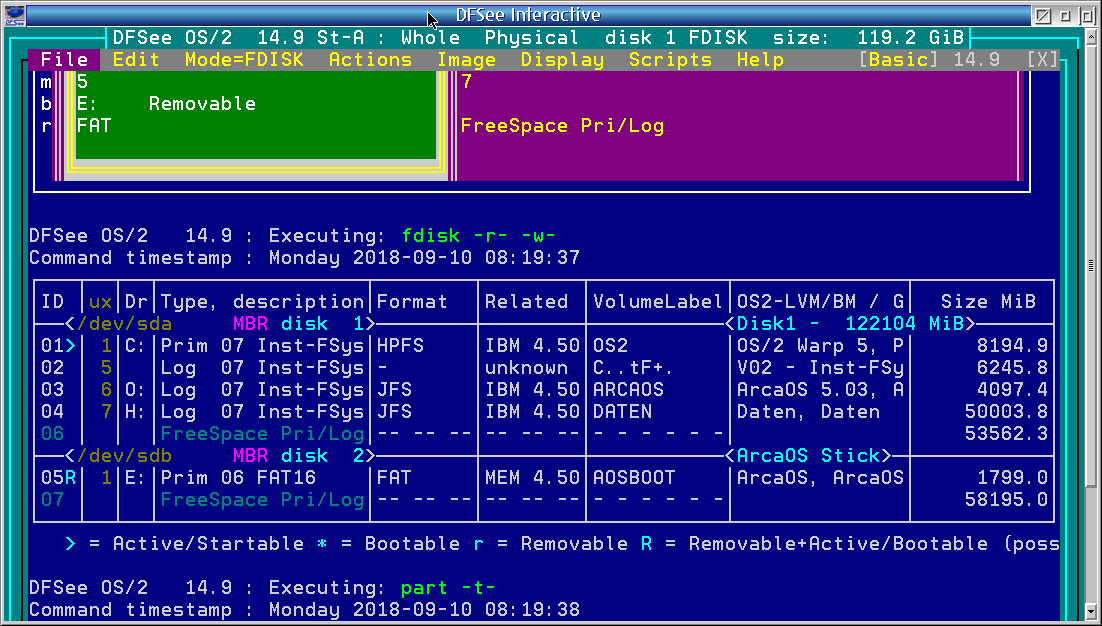Select partition row 05R AOSBOOT
The height and width of the screenshot is (626, 1102).
click(x=544, y=477)
